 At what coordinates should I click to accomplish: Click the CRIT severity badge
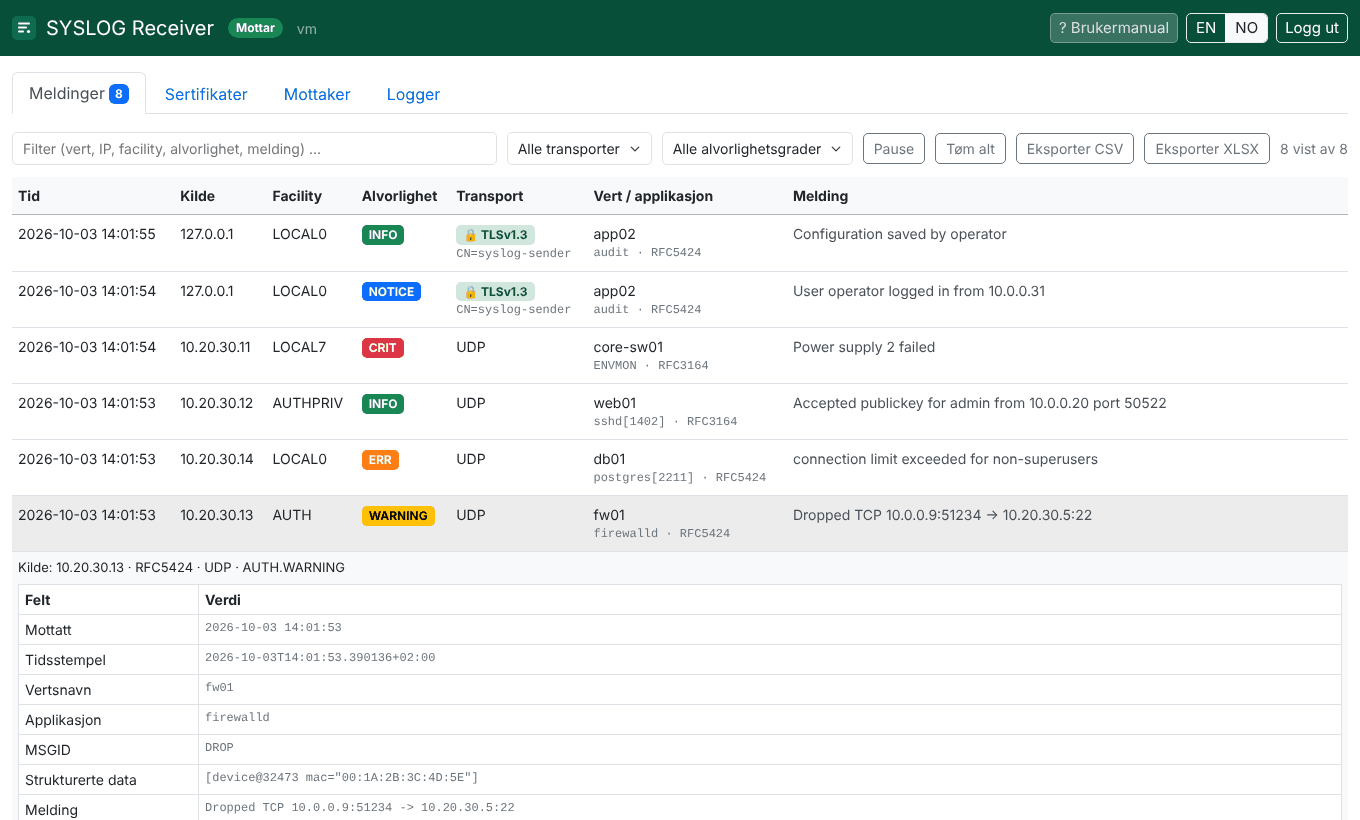click(x=383, y=348)
